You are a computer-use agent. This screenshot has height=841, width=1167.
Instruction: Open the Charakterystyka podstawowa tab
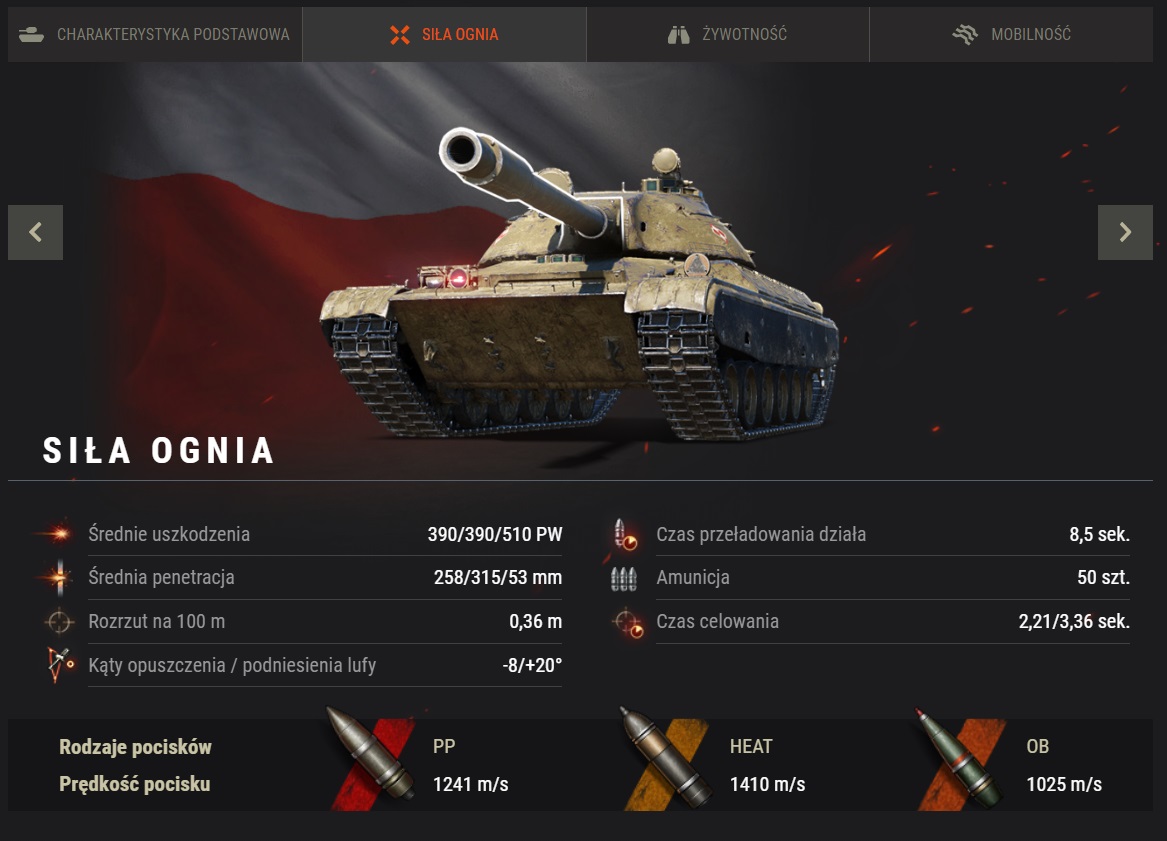click(x=155, y=34)
